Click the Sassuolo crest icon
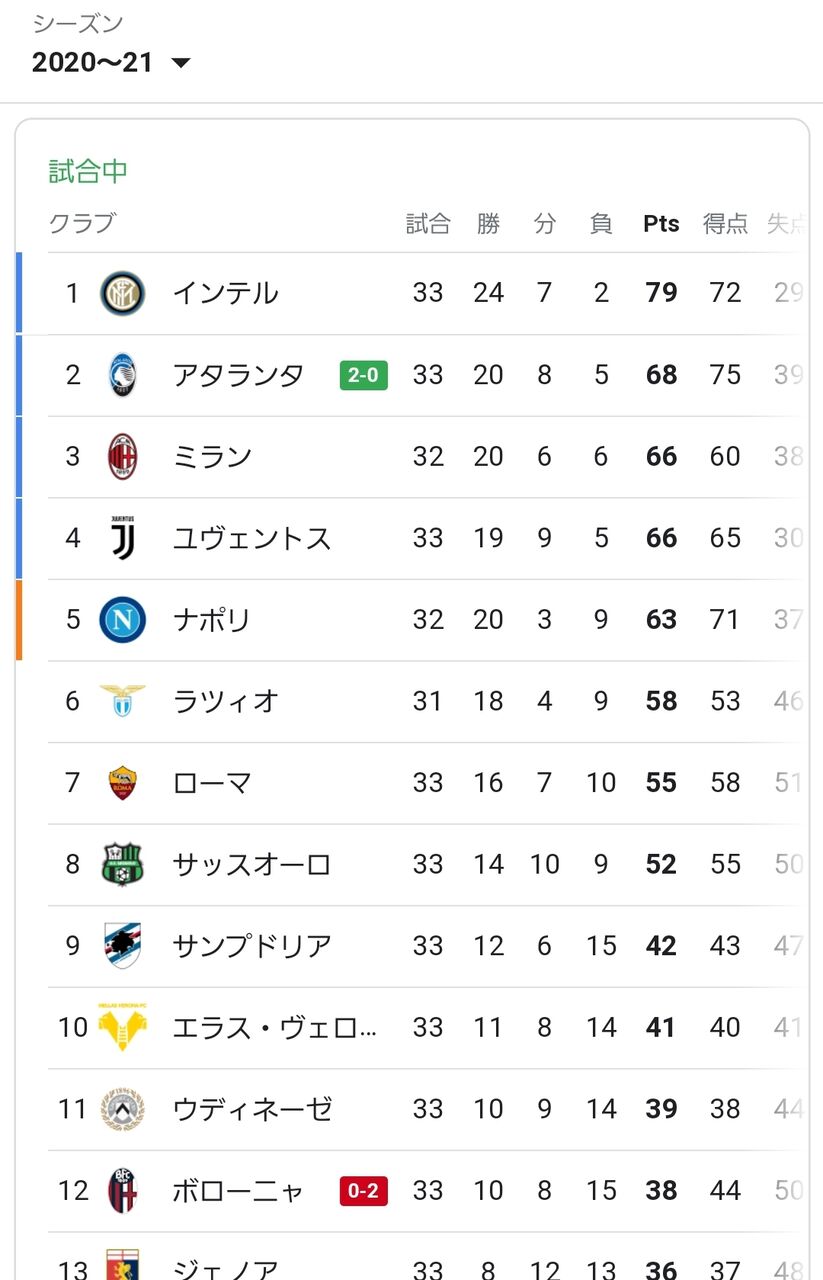 pyautogui.click(x=123, y=864)
